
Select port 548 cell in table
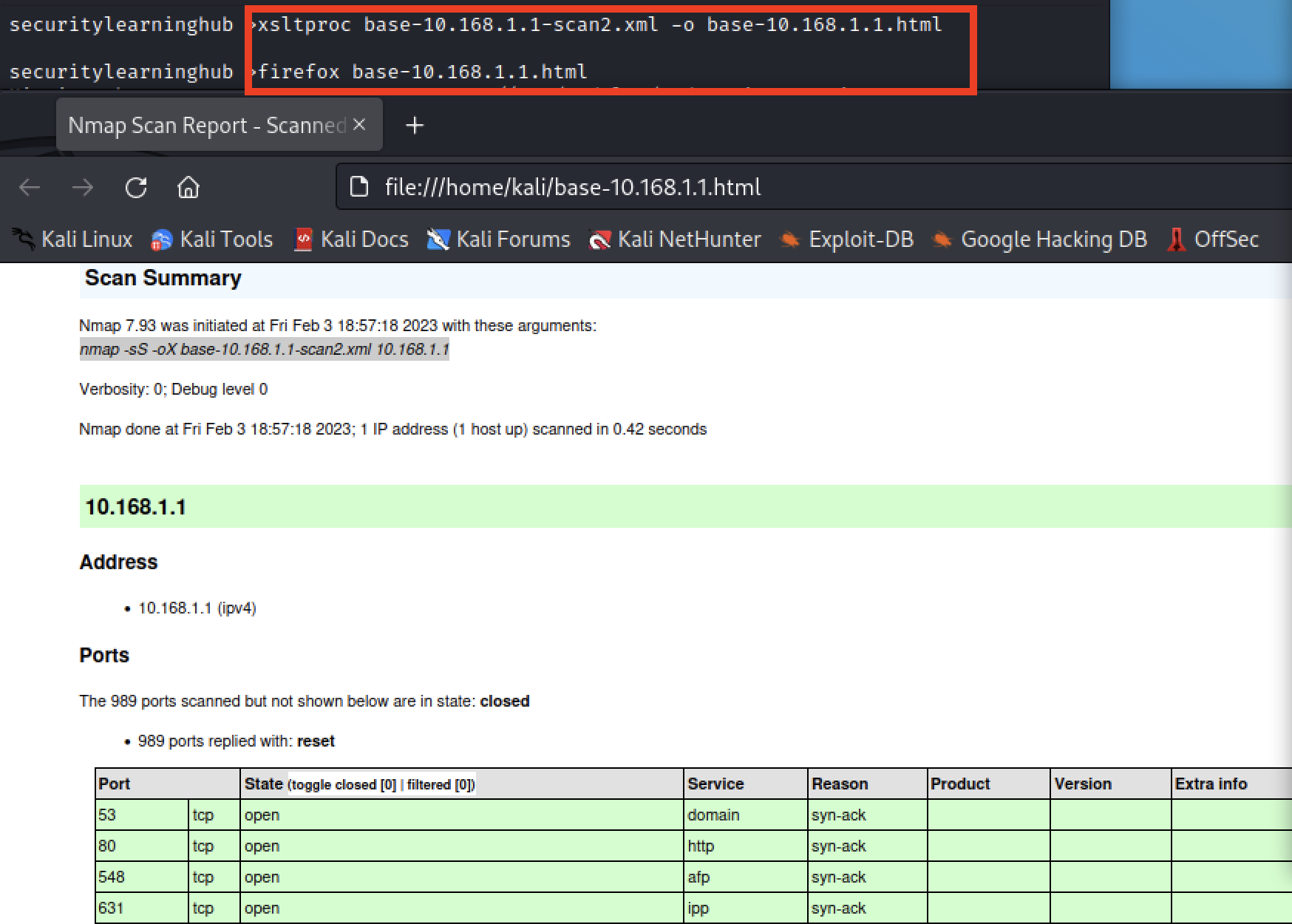tap(143, 877)
